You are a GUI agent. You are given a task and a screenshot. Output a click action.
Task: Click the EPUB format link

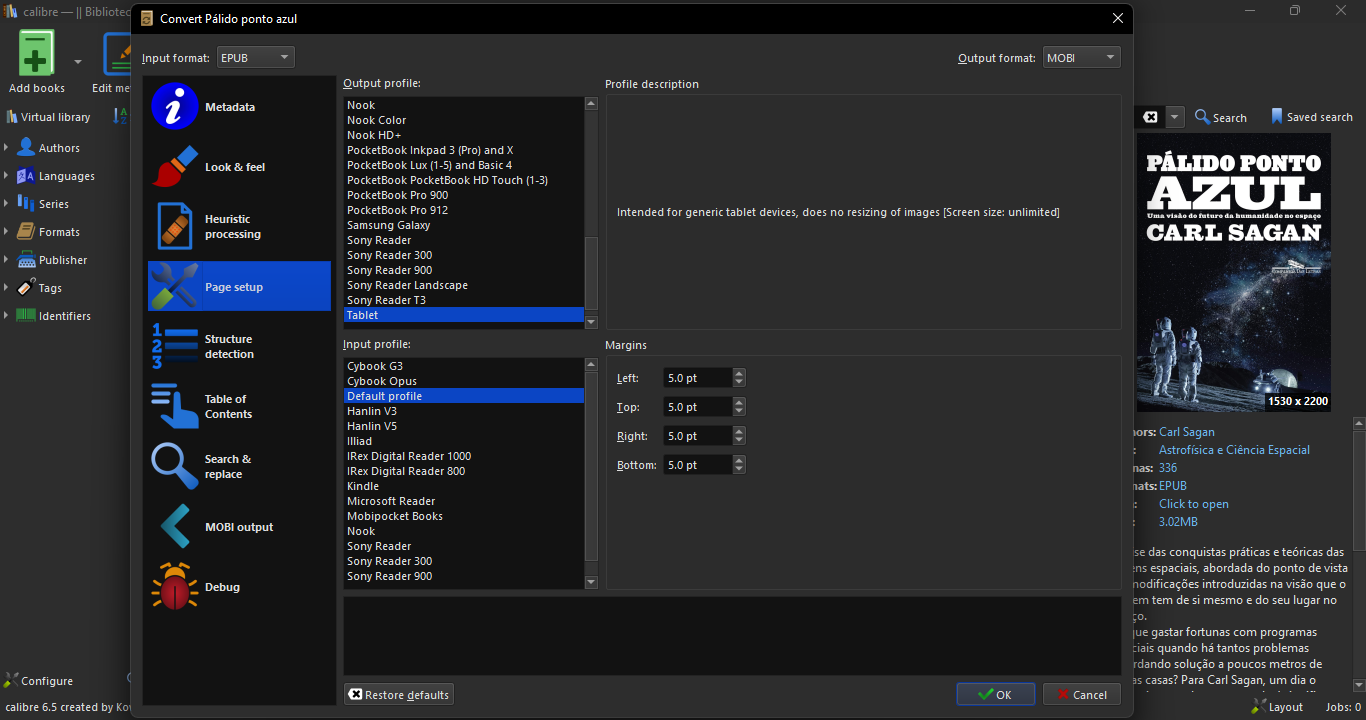(1173, 486)
